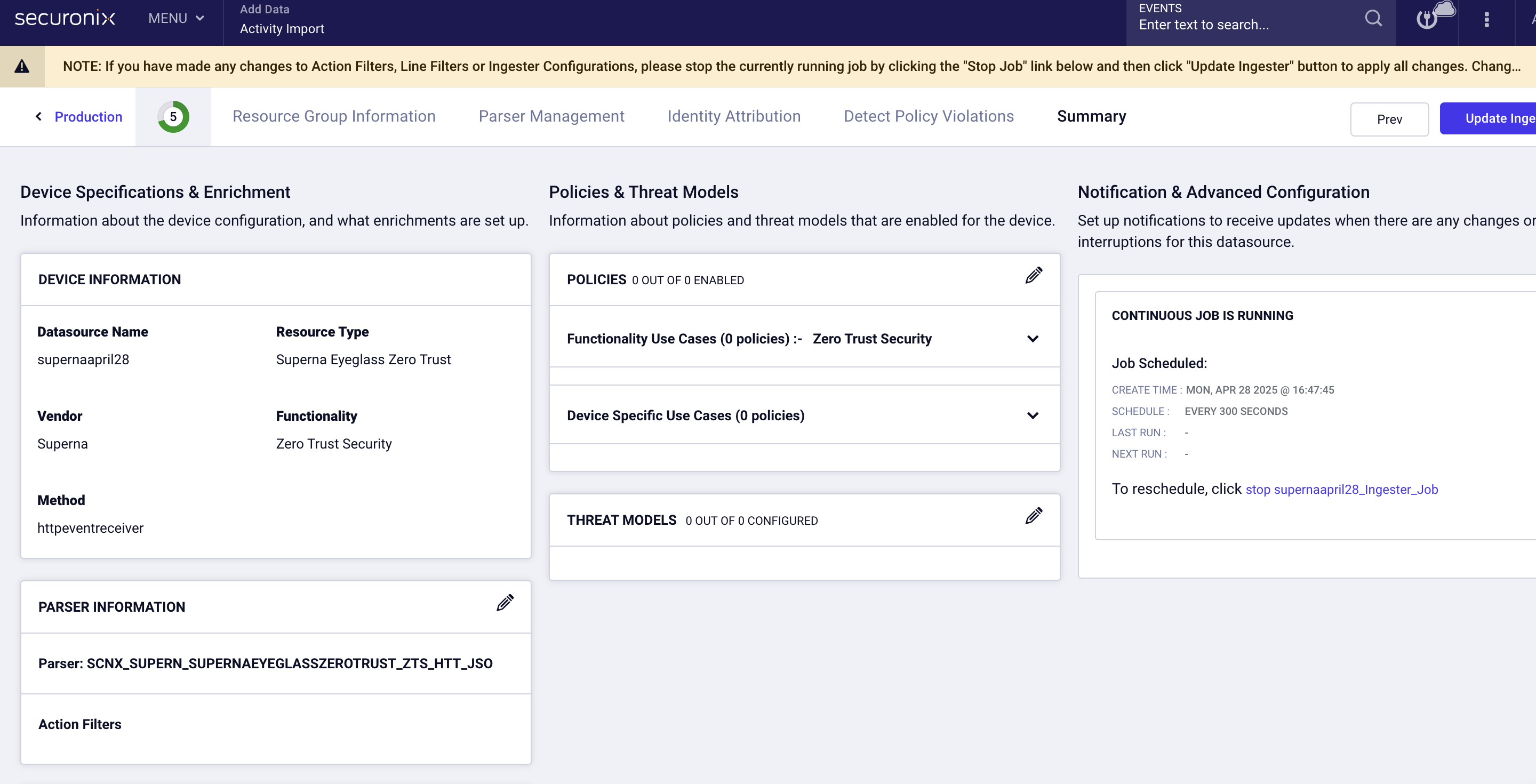Click the Update Ingester button
Image resolution: width=1536 pixels, height=784 pixels.
(1489, 118)
